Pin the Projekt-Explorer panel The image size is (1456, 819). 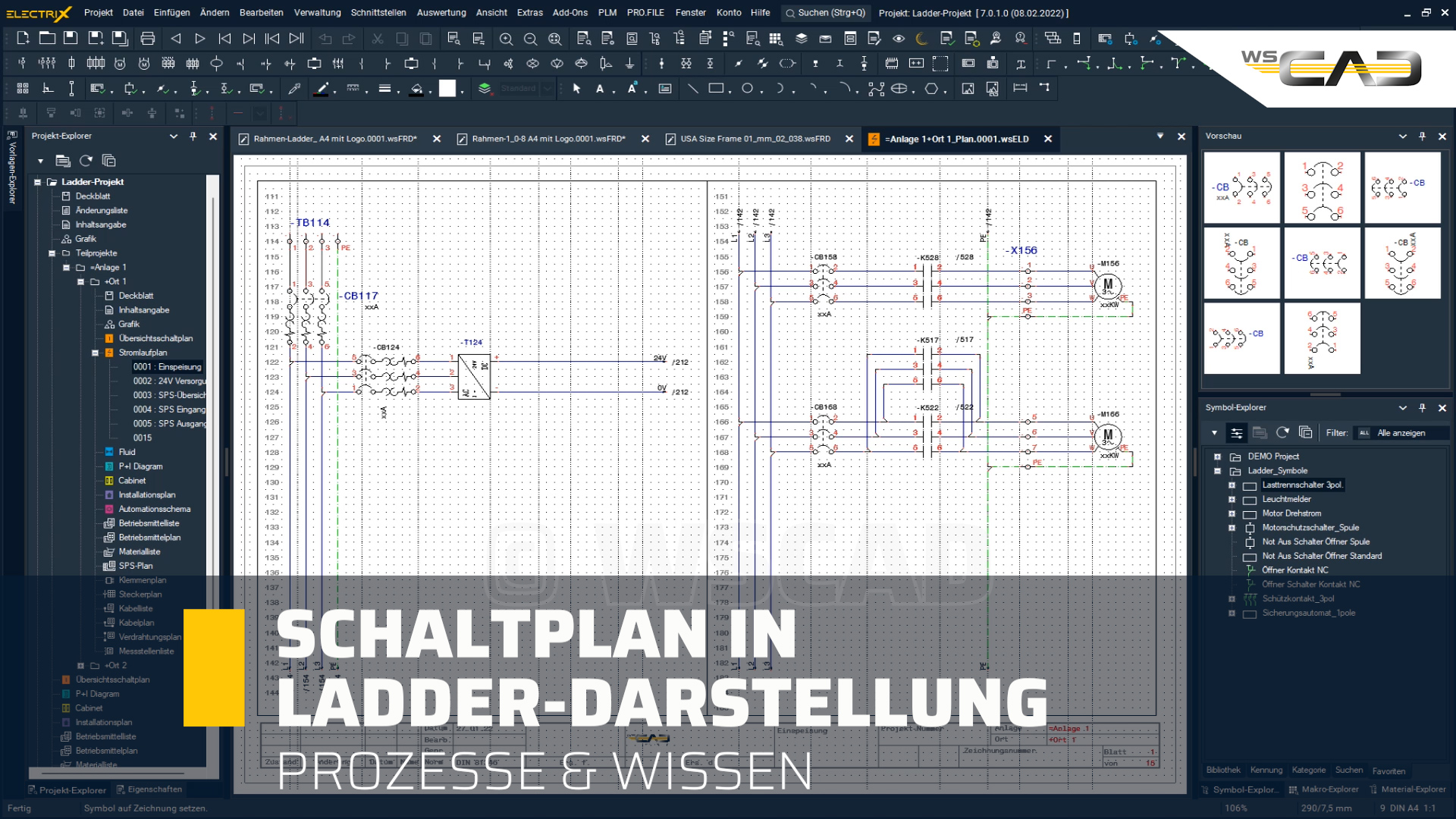tap(194, 136)
